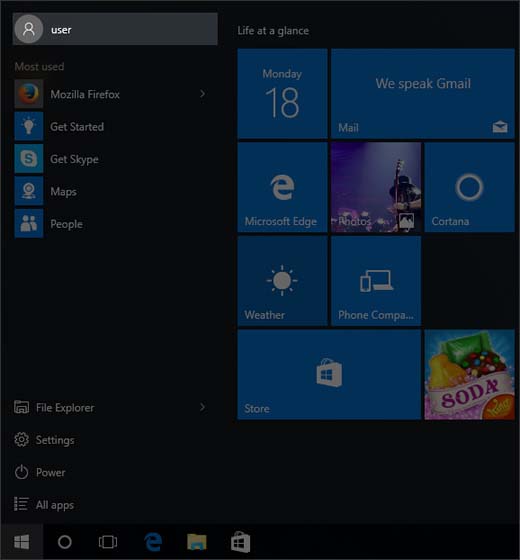Click the 'Life at a glance' group header
This screenshot has height=560, width=520.
[x=273, y=31]
